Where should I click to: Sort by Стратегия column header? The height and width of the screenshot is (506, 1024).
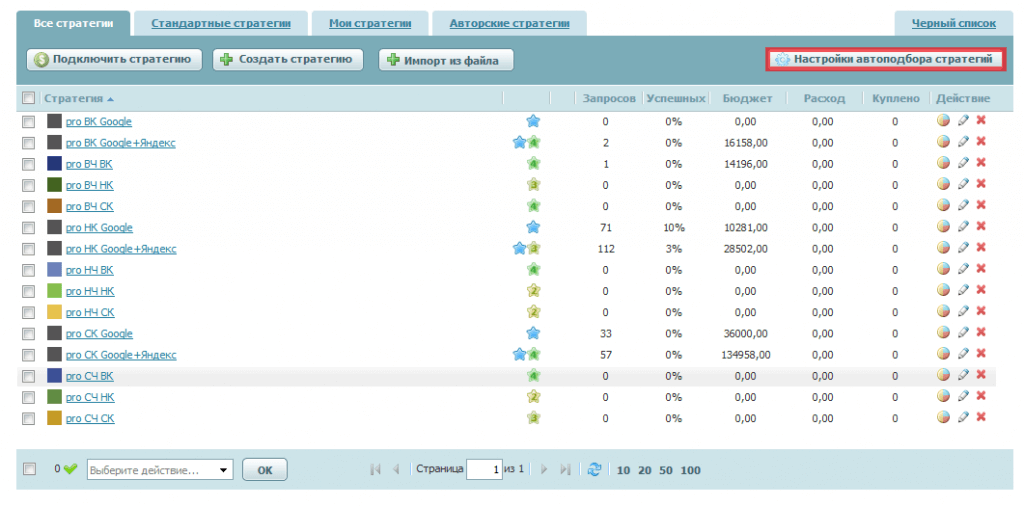[x=73, y=99]
